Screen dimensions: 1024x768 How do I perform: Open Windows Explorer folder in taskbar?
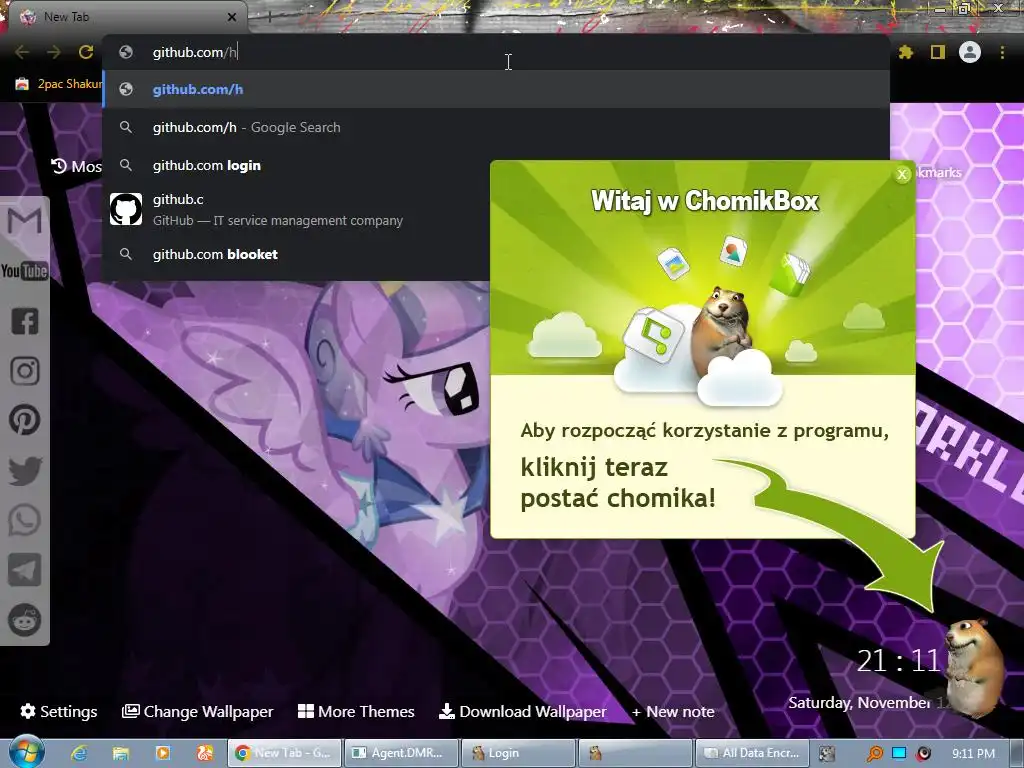121,753
